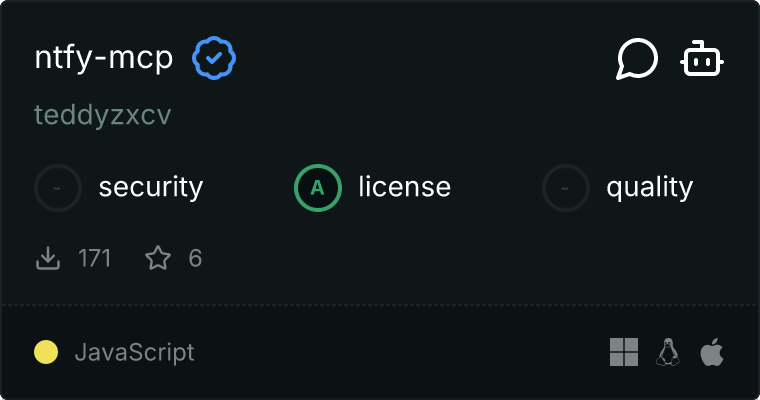Click the blue verified badge icon

[213, 59]
